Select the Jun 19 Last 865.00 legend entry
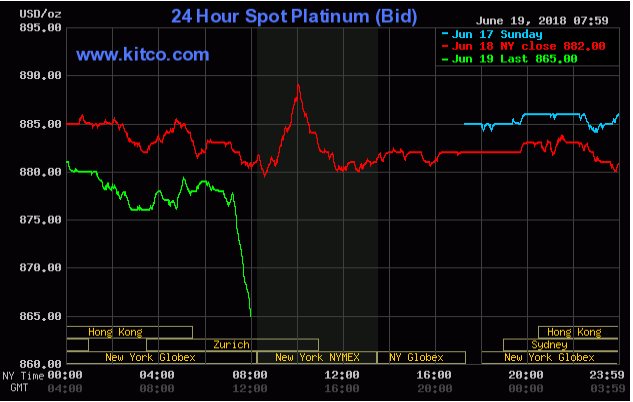Image resolution: width=633 pixels, height=402 pixels. pyautogui.click(x=509, y=59)
